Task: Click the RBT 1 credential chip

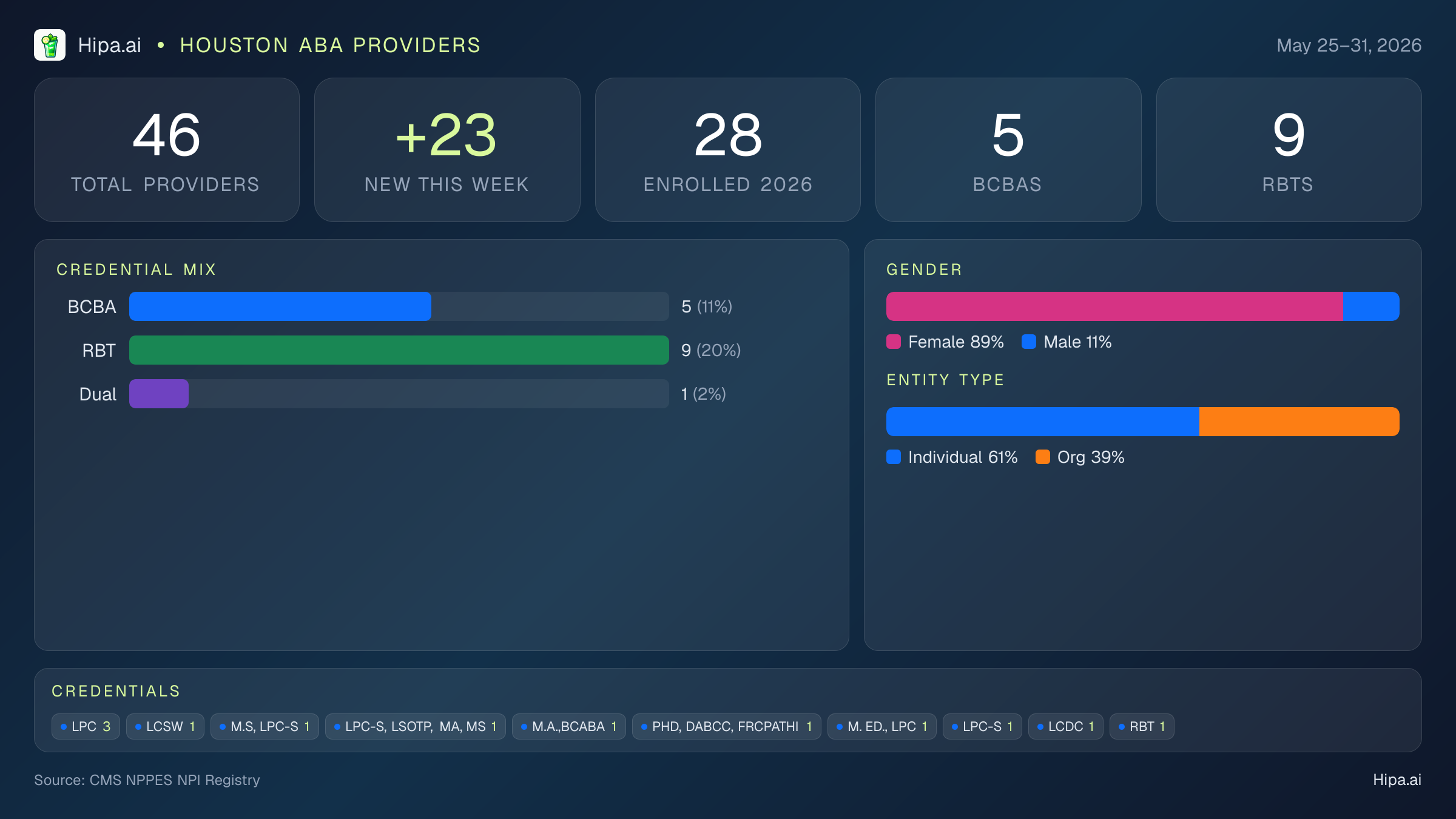Action: (x=1142, y=726)
